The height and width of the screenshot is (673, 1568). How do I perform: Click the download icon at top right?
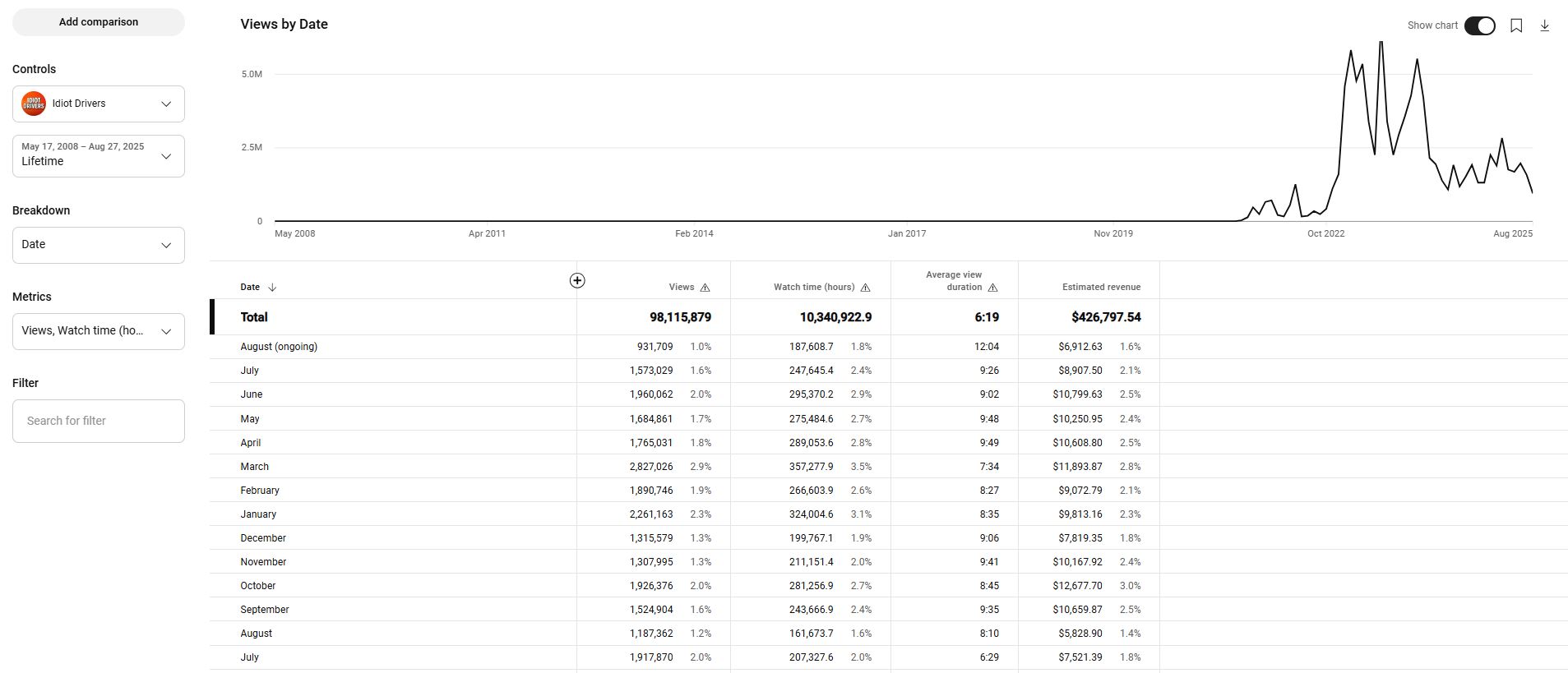pos(1544,25)
